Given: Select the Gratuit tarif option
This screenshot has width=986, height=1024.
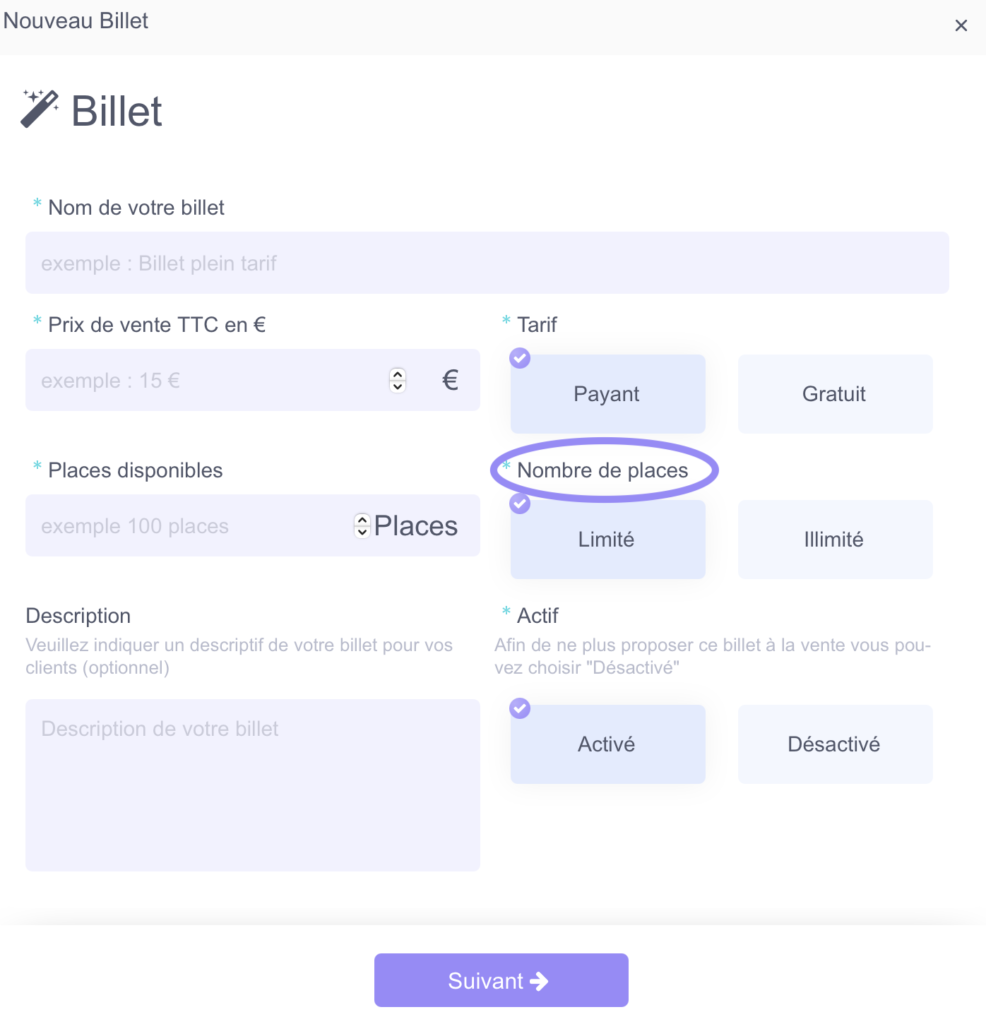Looking at the screenshot, I should 835,394.
